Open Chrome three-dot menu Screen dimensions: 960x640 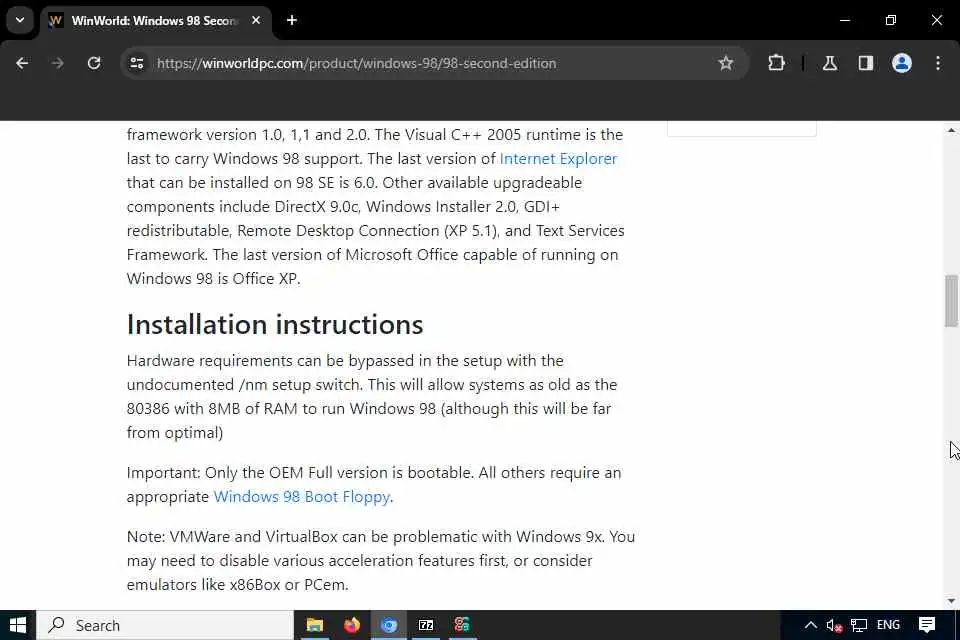(938, 63)
